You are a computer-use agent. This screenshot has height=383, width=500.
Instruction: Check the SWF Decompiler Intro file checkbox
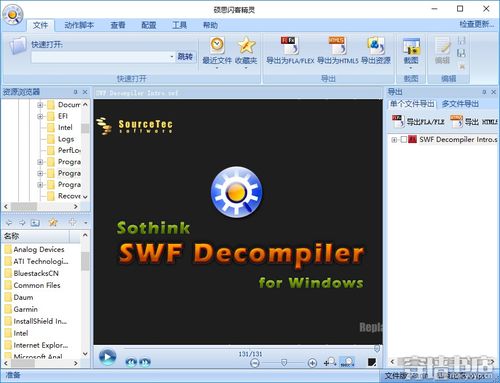pyautogui.click(x=403, y=139)
